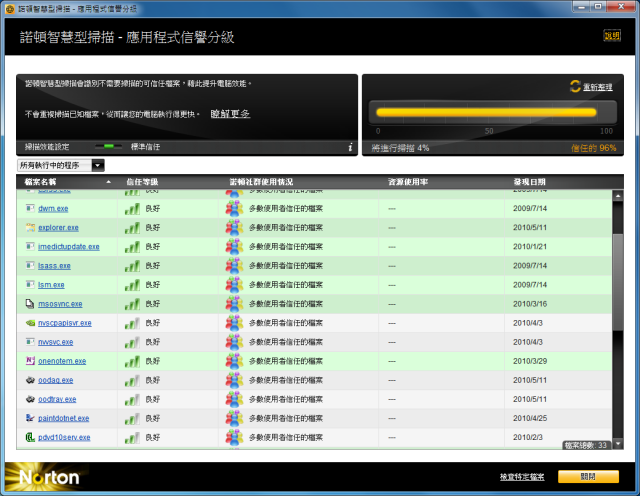Viewport: 640px width, 496px height.
Task: Click the oodtray.exe program icon
Action: point(30,399)
